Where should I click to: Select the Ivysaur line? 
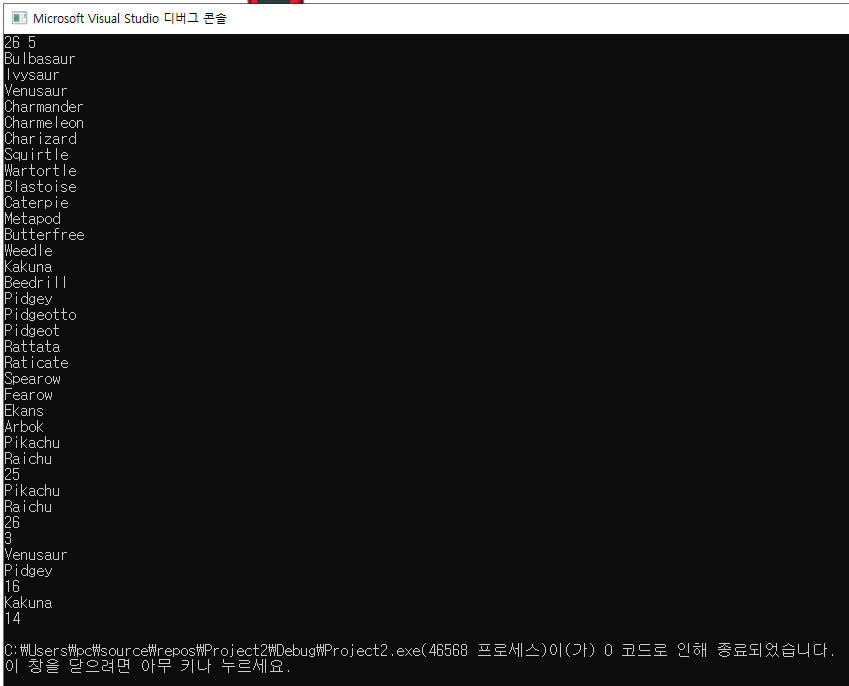pos(32,75)
